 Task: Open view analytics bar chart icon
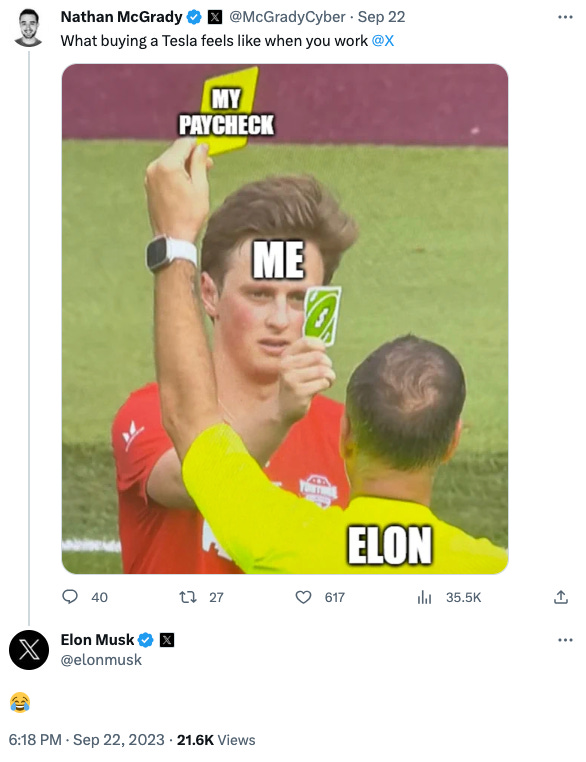click(424, 597)
